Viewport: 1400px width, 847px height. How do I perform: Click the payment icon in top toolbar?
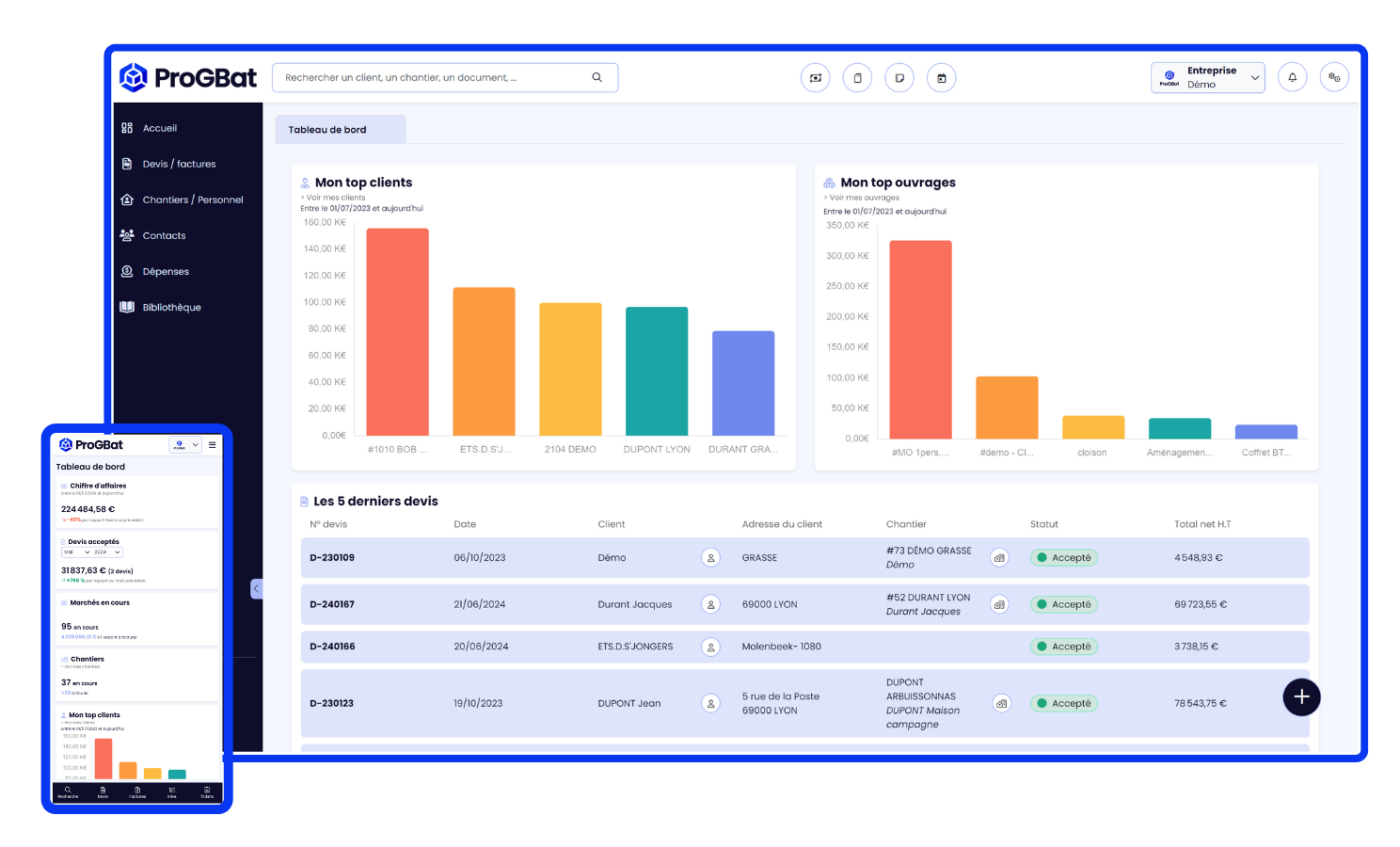(815, 78)
